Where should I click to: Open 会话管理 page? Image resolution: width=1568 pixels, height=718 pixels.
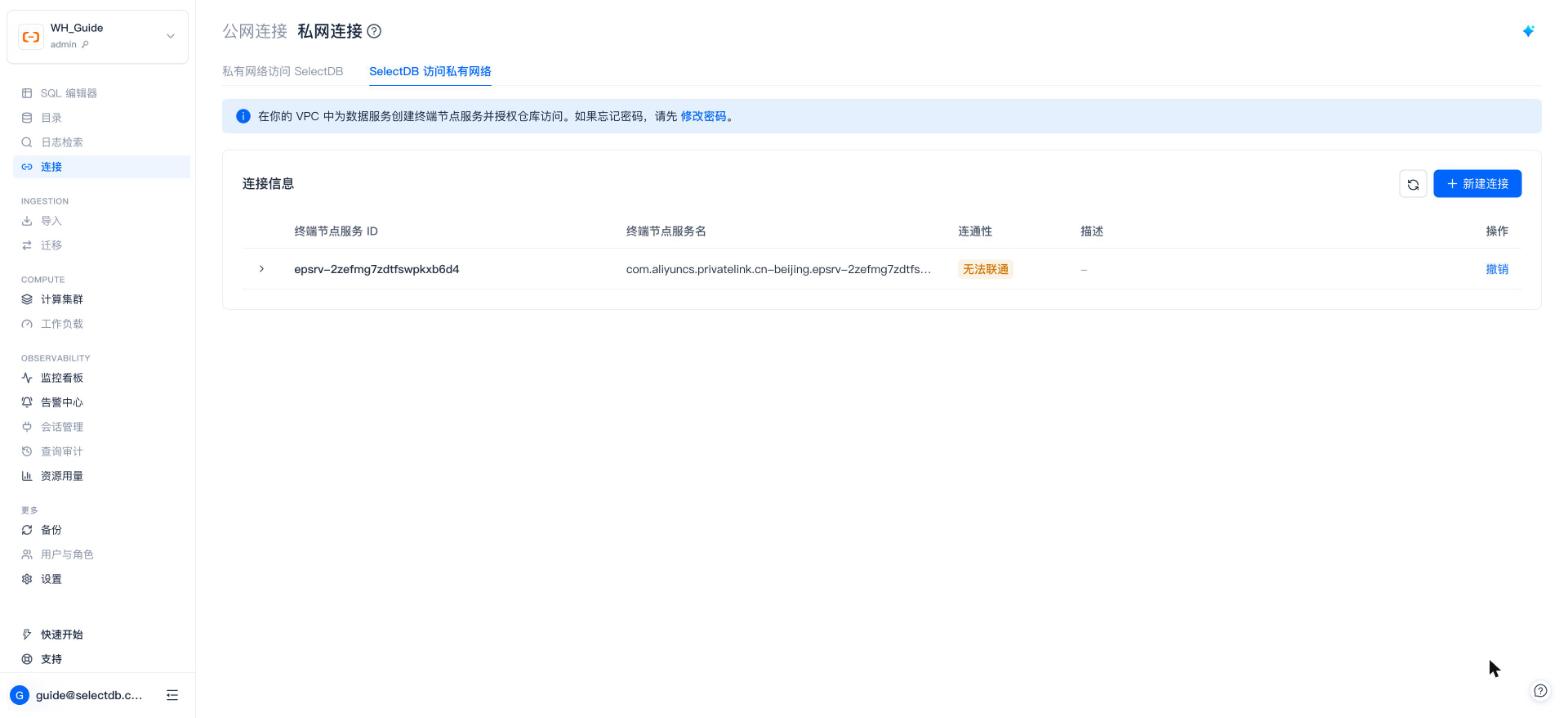tap(61, 427)
